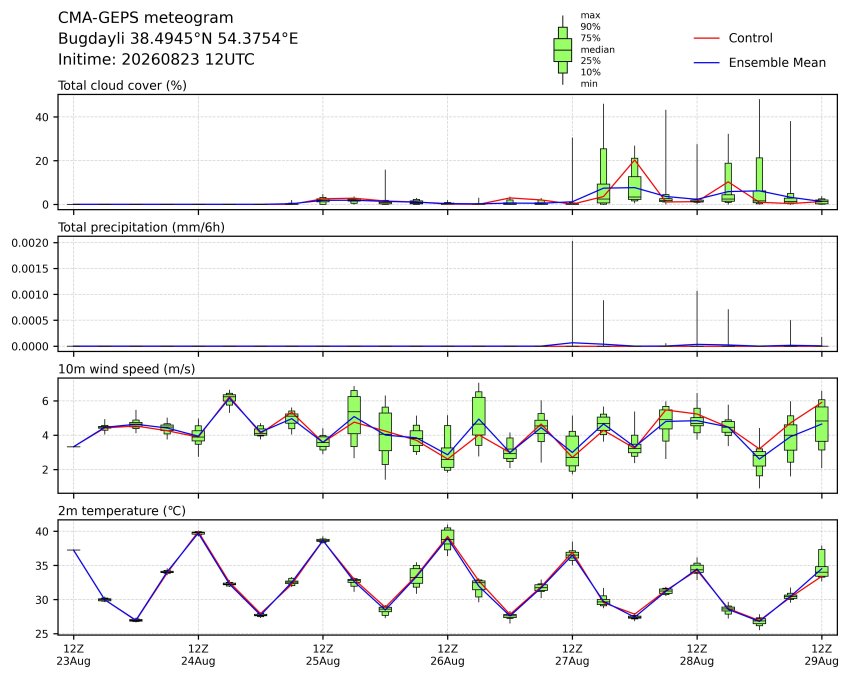Image resolution: width=850 pixels, height=678 pixels.
Task: Click the '75%' legend label
Action: coord(590,38)
